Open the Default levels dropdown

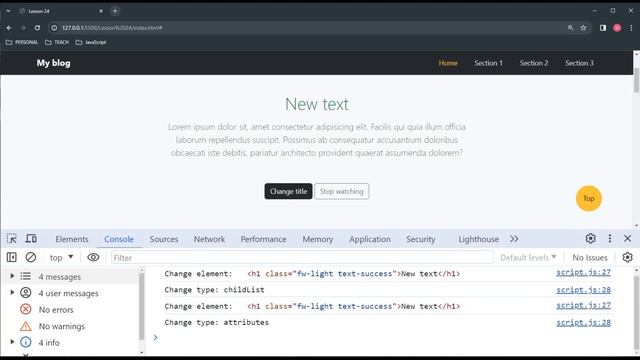[x=528, y=258]
